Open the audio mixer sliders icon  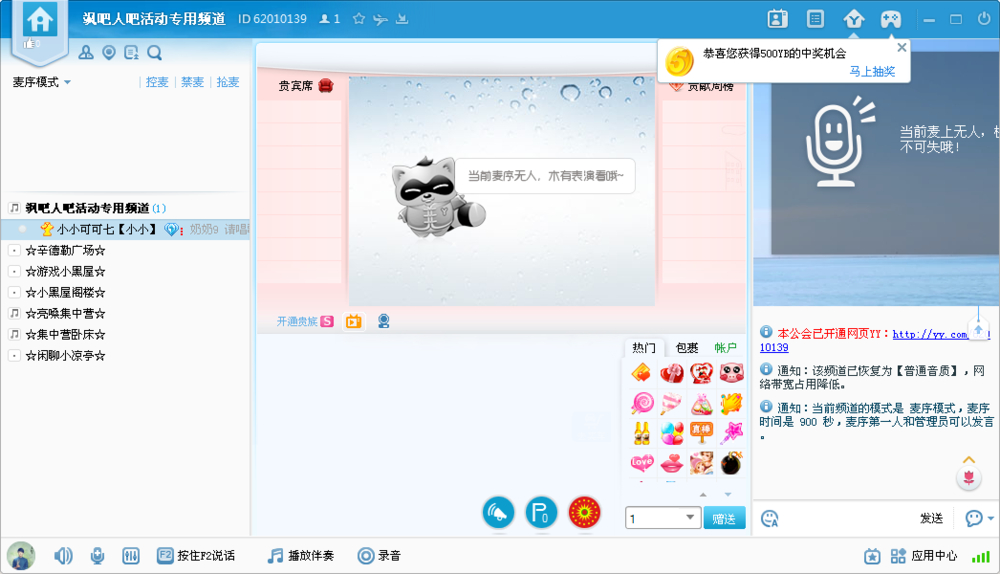[130, 556]
